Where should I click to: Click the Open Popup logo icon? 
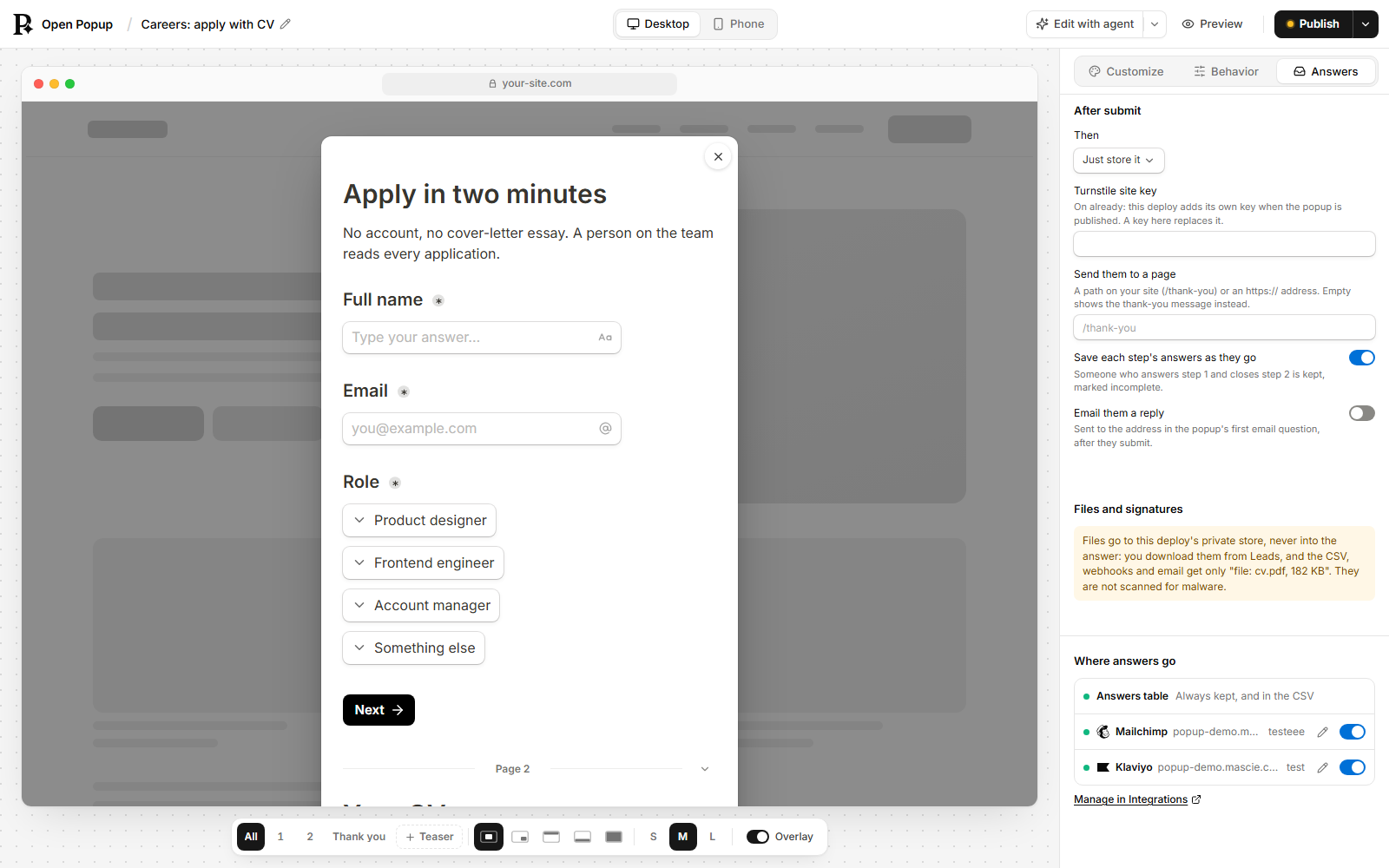point(23,24)
